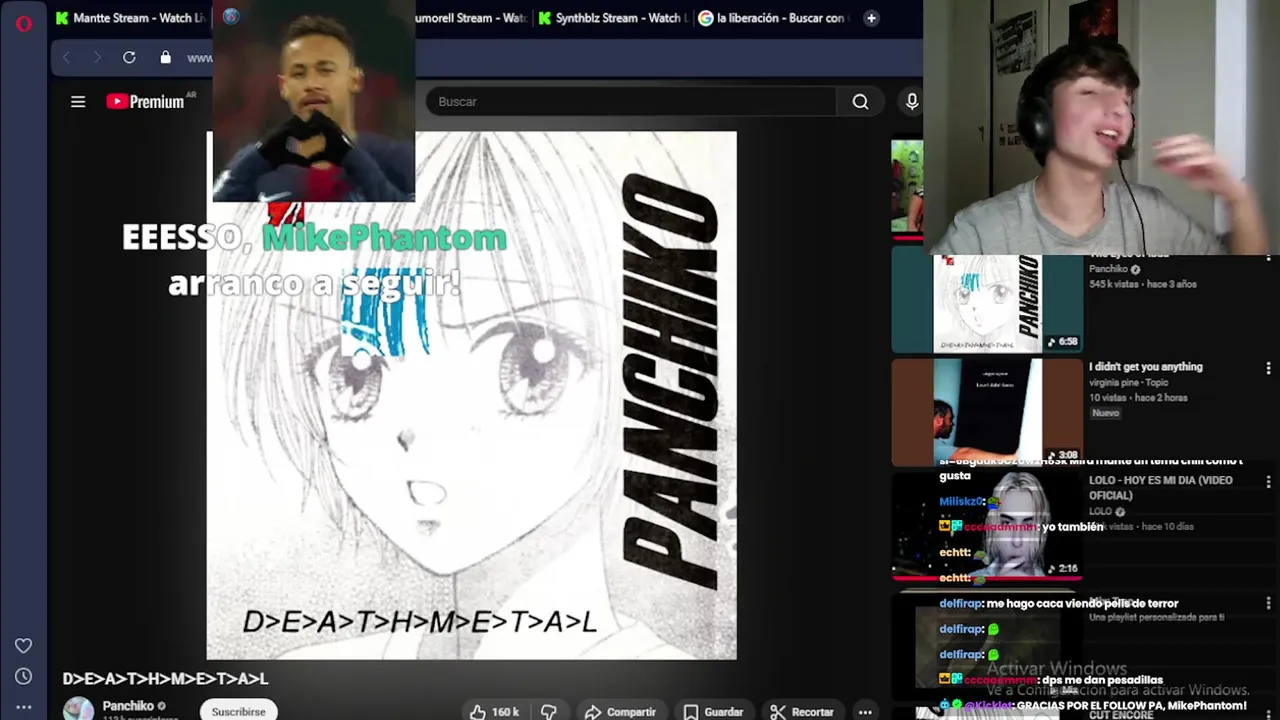Image resolution: width=1280 pixels, height=720 pixels.
Task: Go to YouTube Premium home logo
Action: click(146, 101)
